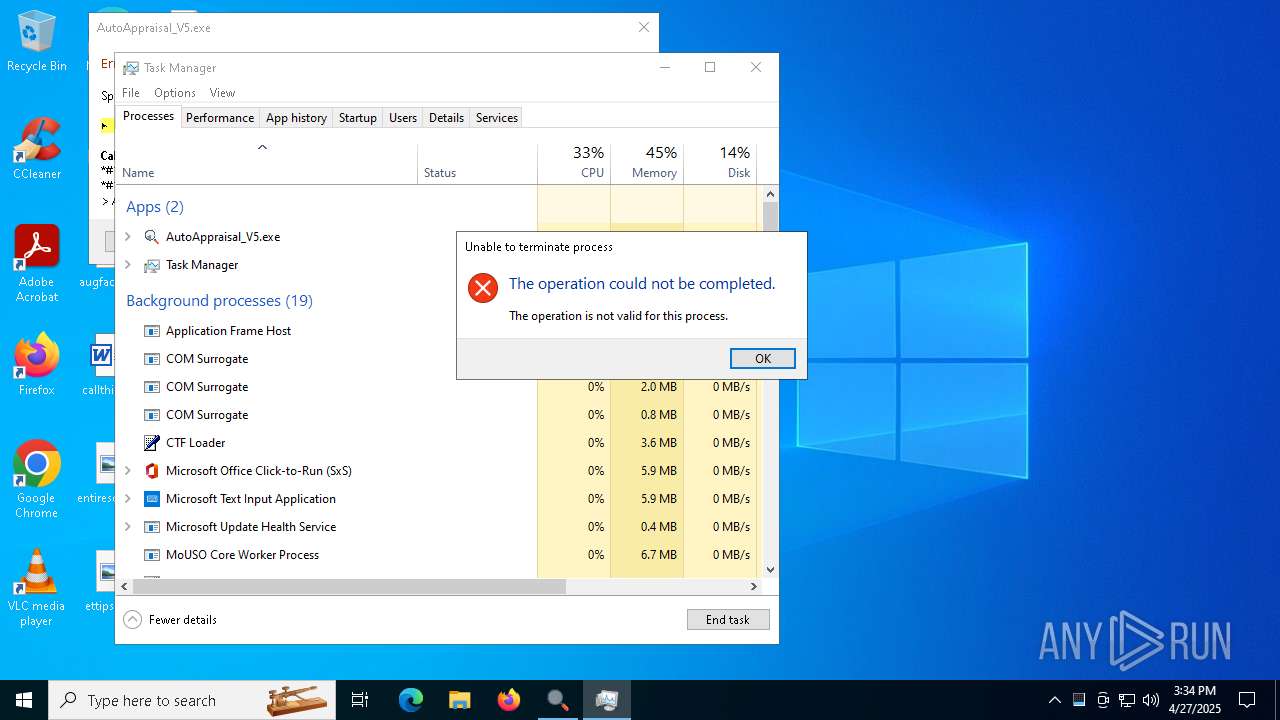
Task: Launch Microsoft Edge from the taskbar
Action: [x=410, y=700]
